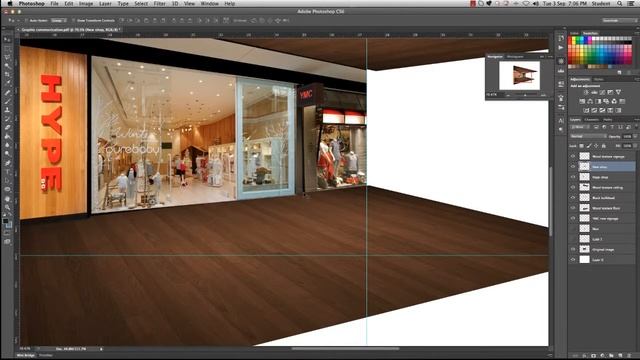640x360 pixels.
Task: Open the collapsed Character panel icon
Action: point(561,120)
